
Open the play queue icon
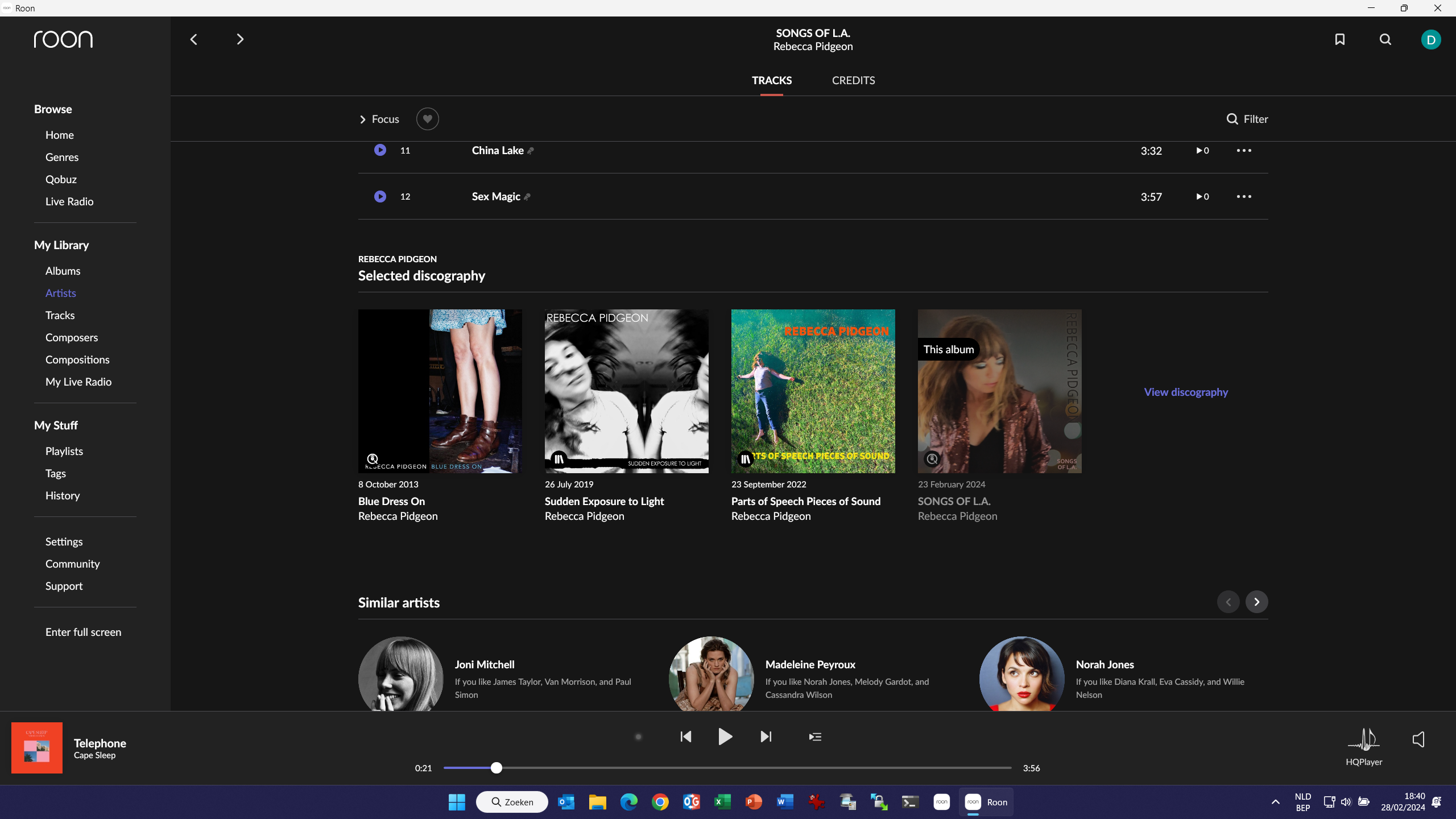815,737
